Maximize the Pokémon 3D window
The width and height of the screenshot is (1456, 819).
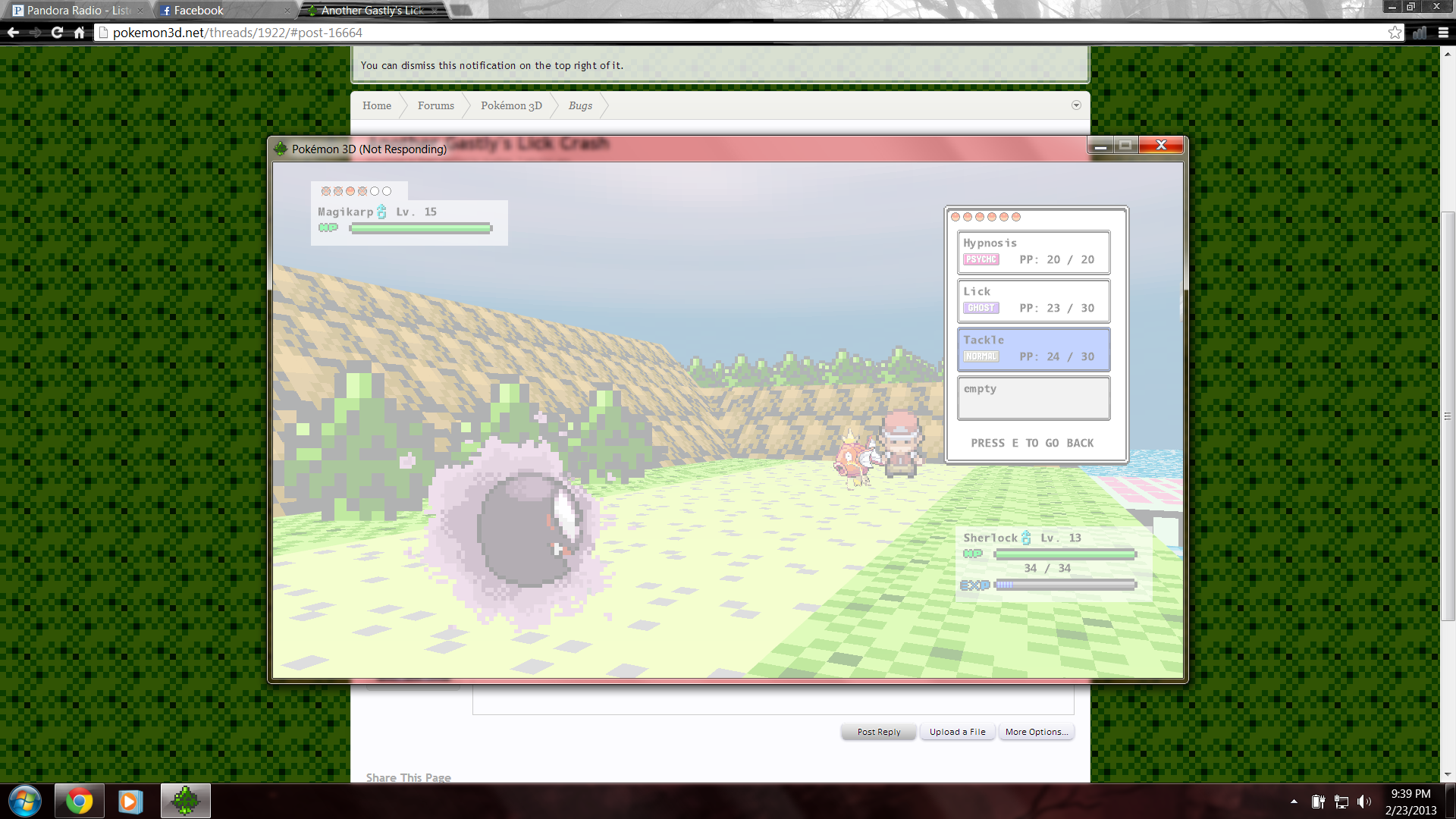click(x=1126, y=145)
